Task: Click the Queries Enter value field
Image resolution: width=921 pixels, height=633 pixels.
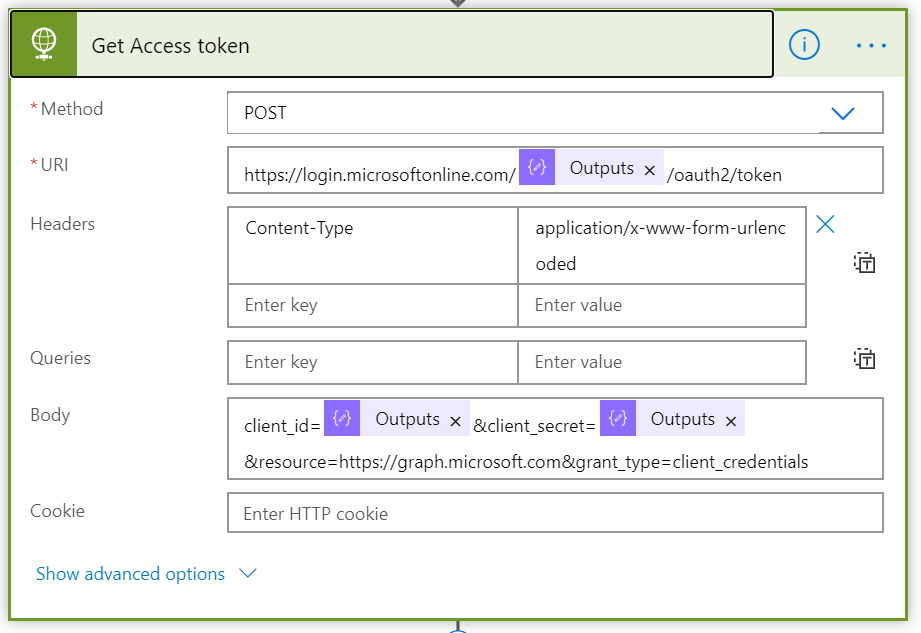Action: tap(662, 362)
